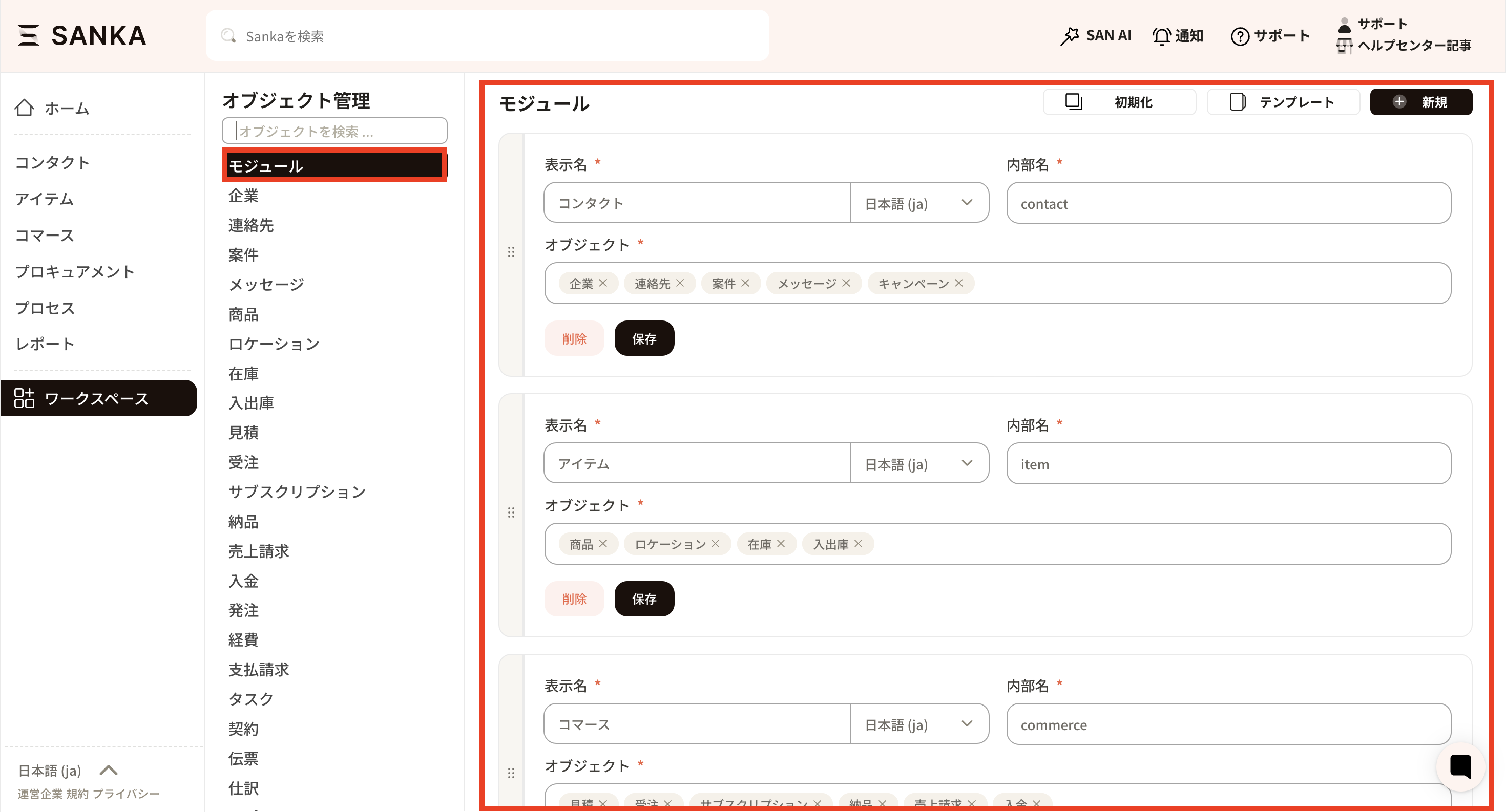
Task: Grab the drag handle of the コンタクト module
Action: point(511,252)
